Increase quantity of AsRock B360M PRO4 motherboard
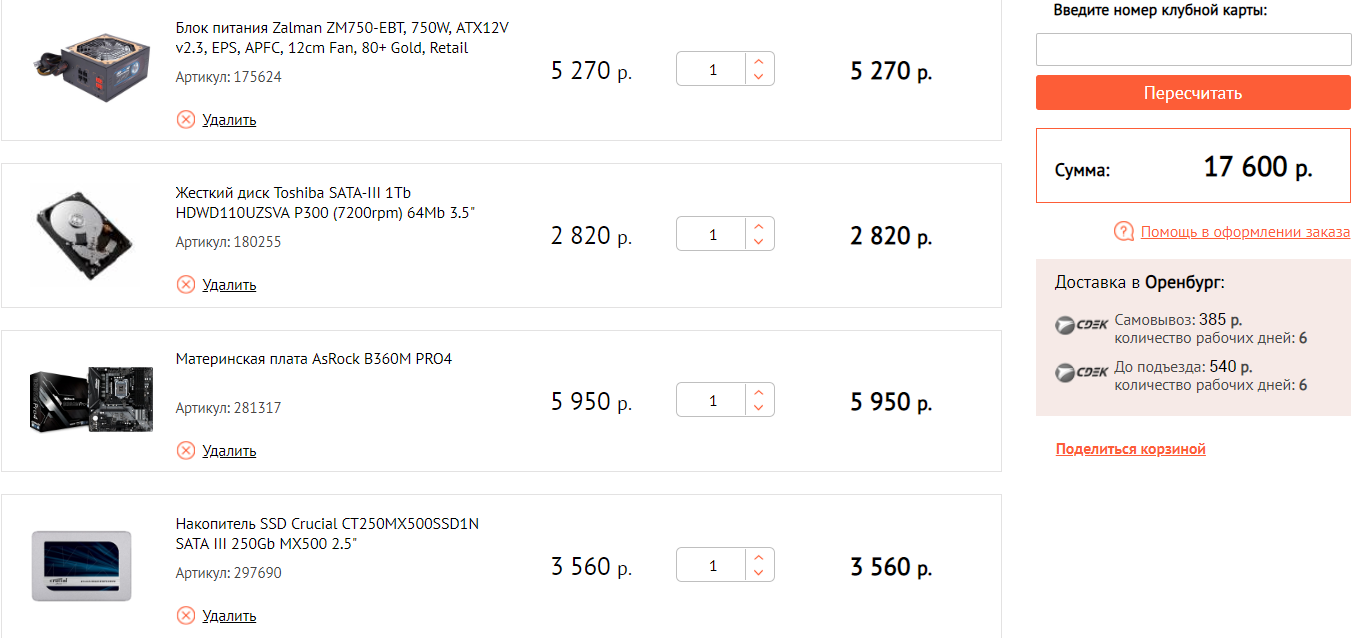This screenshot has width=1352, height=638. point(759,393)
